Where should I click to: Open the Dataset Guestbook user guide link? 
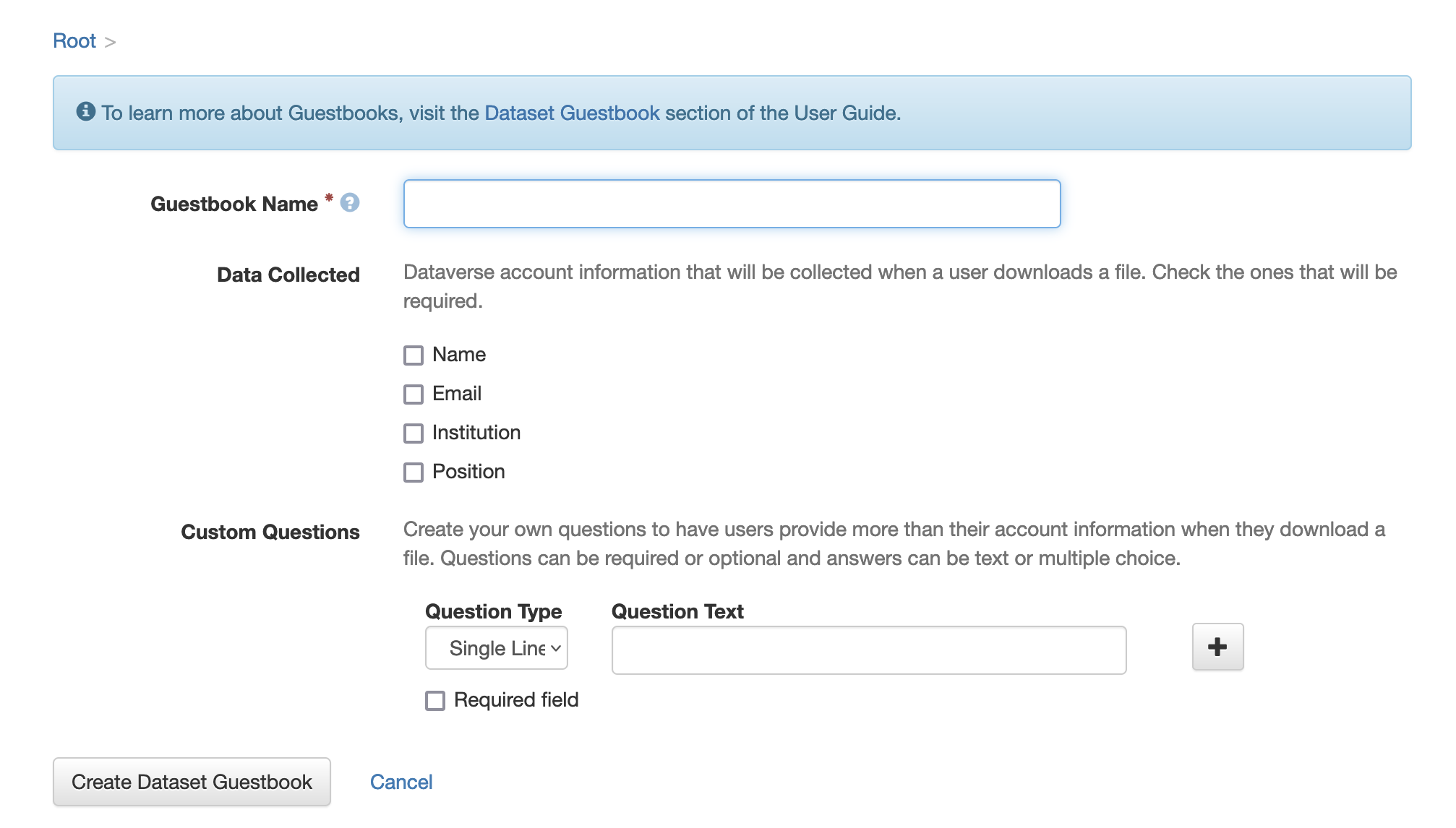point(572,113)
